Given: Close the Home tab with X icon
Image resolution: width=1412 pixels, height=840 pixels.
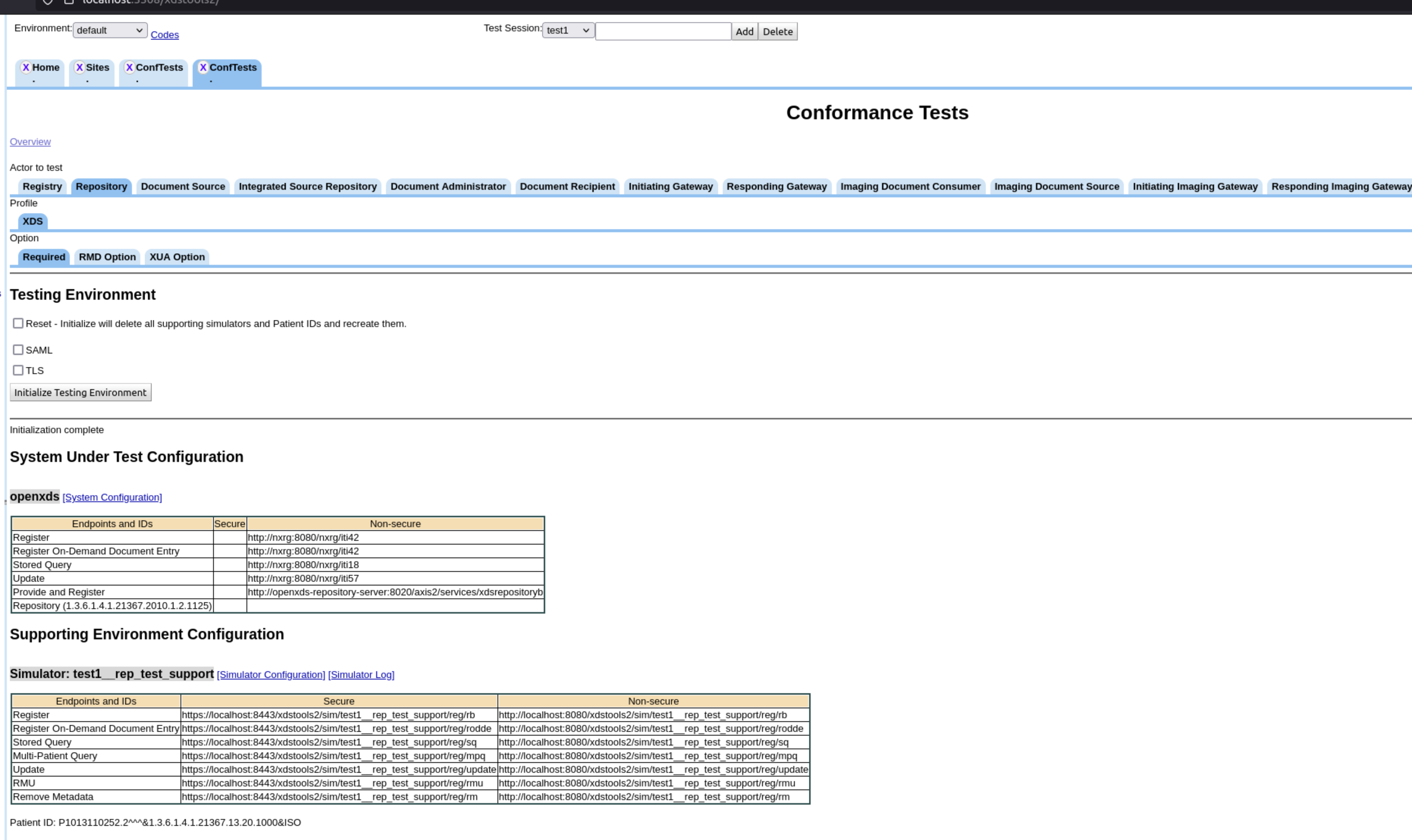Looking at the screenshot, I should (x=26, y=67).
